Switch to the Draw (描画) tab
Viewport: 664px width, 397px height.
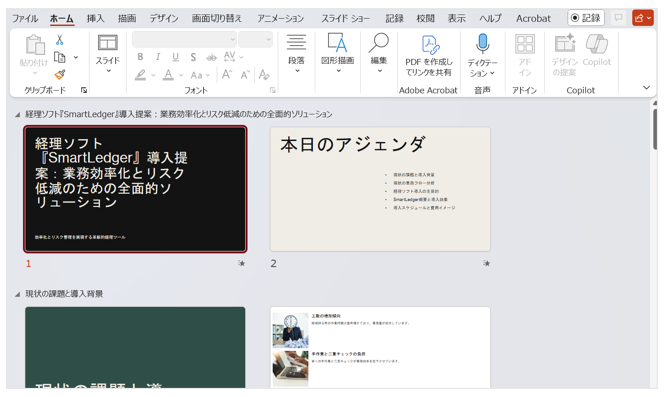pyautogui.click(x=127, y=18)
